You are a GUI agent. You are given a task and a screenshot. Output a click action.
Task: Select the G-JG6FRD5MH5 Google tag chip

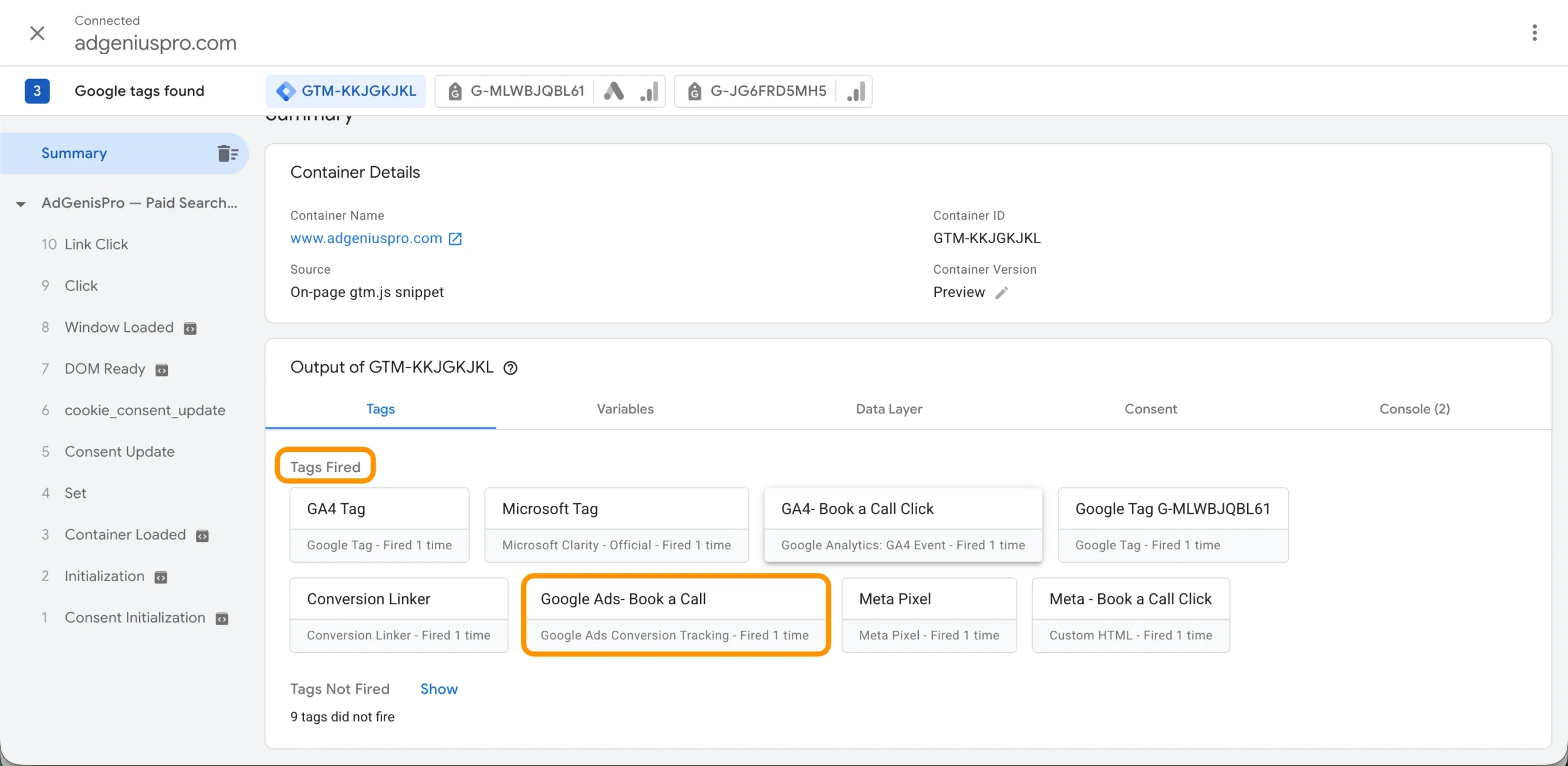pos(756,91)
